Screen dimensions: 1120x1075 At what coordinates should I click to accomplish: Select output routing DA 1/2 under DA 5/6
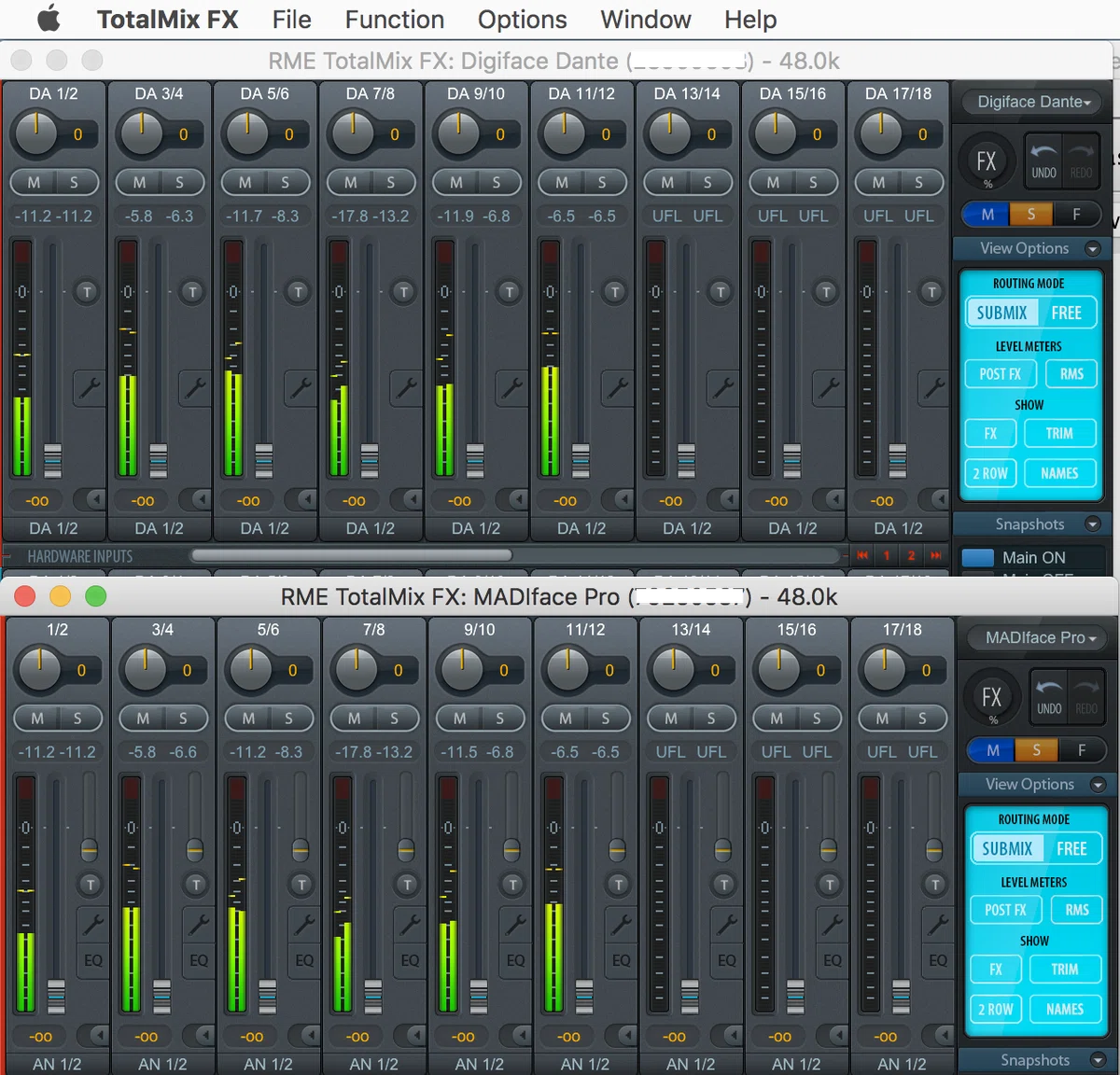265,528
